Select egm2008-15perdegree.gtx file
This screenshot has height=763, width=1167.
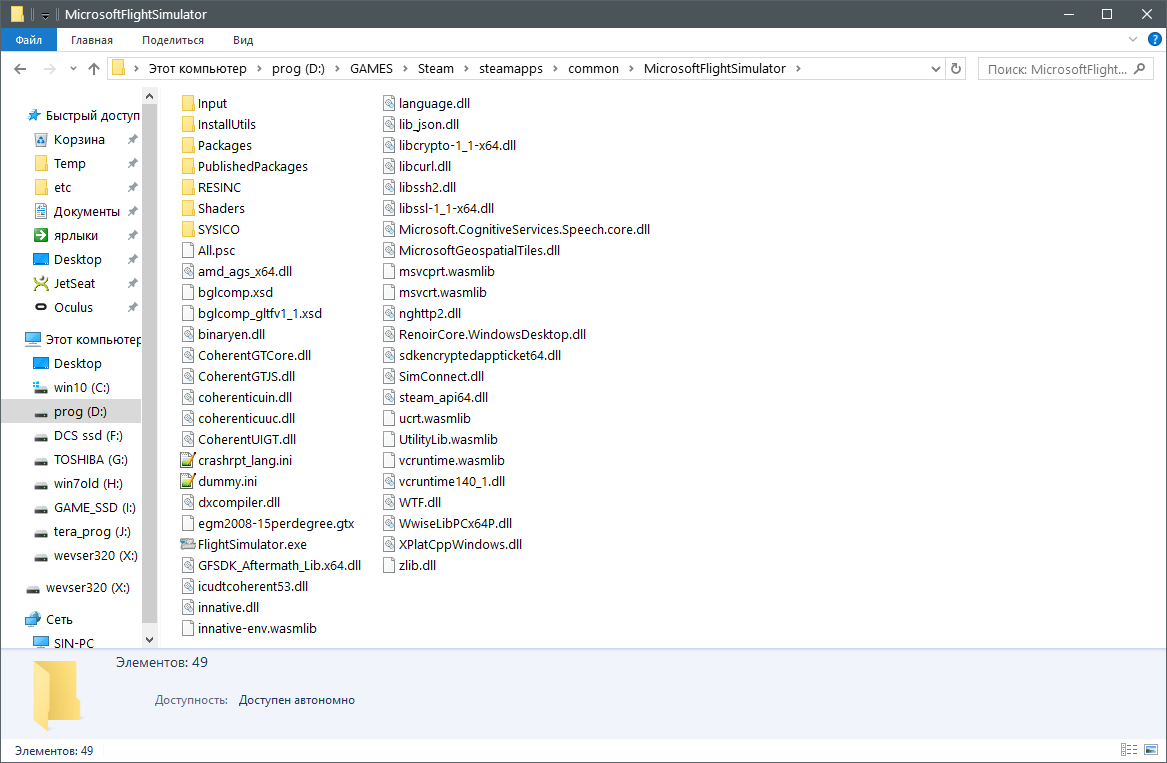pyautogui.click(x=268, y=523)
